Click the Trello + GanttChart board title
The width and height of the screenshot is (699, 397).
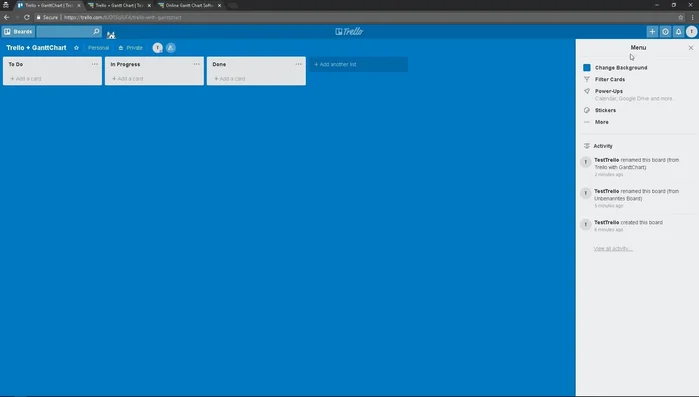click(x=36, y=48)
